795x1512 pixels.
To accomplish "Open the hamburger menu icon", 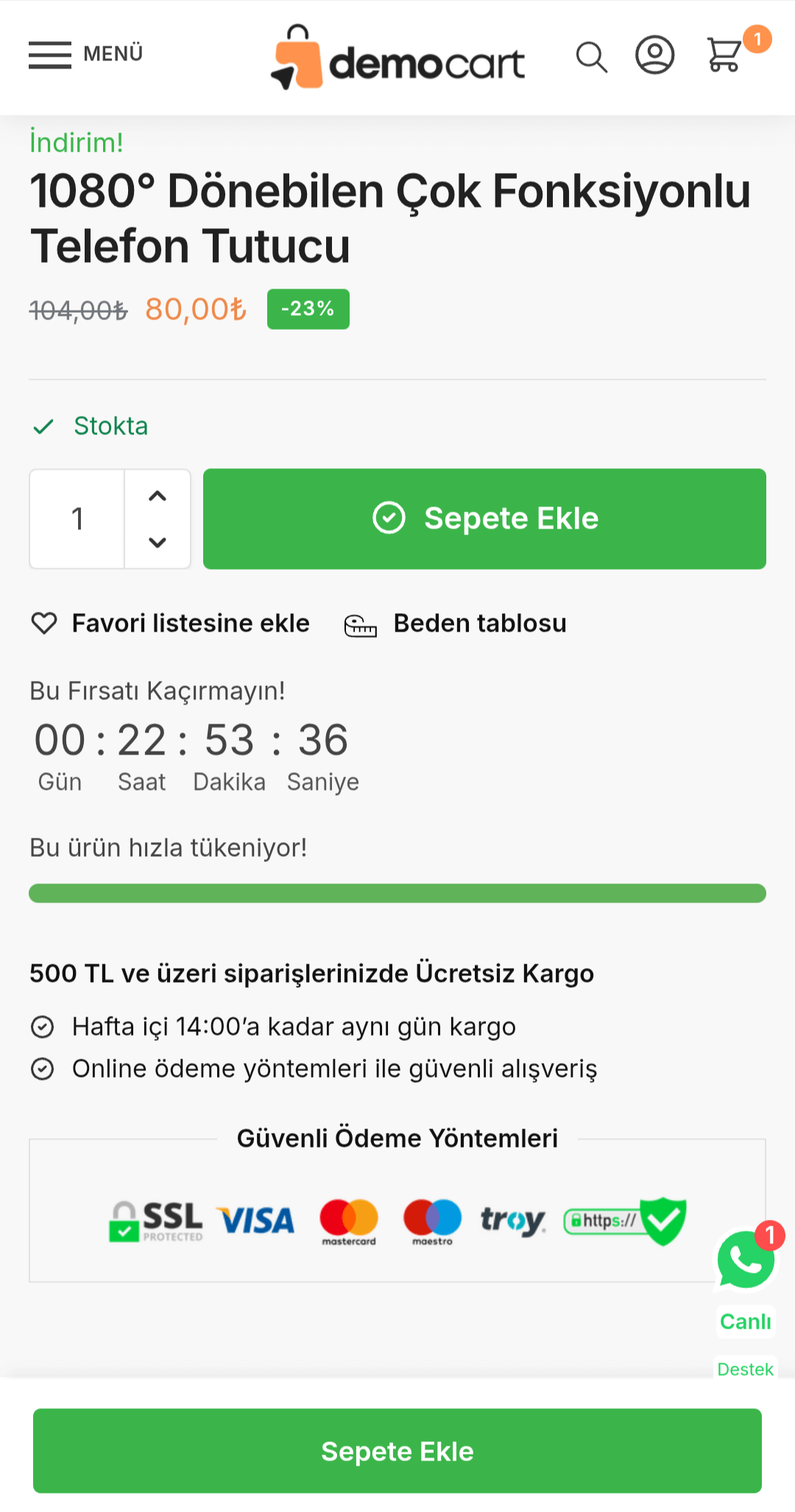I will click(x=50, y=55).
